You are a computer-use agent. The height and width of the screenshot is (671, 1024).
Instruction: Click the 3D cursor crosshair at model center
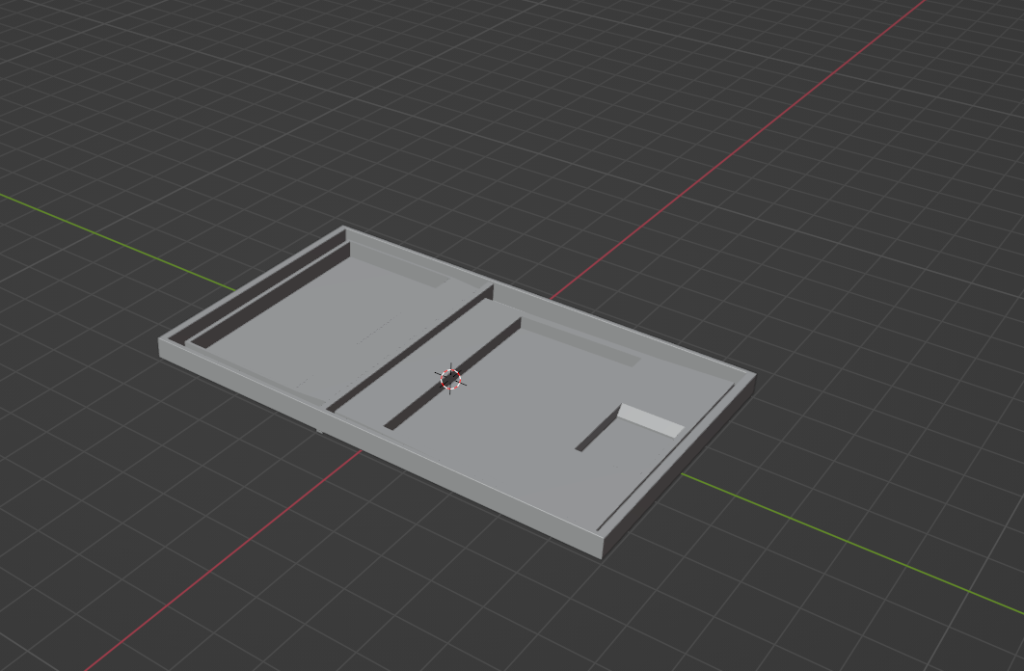click(x=450, y=378)
